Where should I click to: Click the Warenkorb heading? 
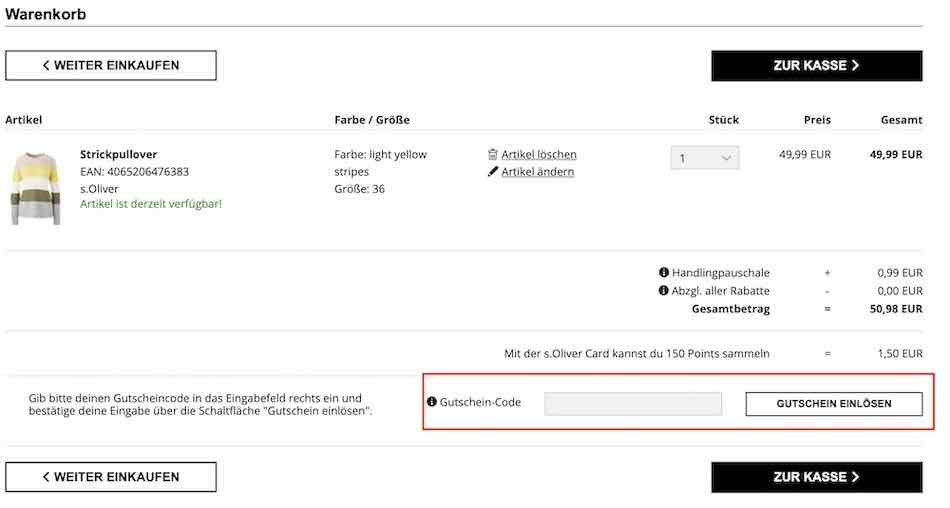pos(45,14)
